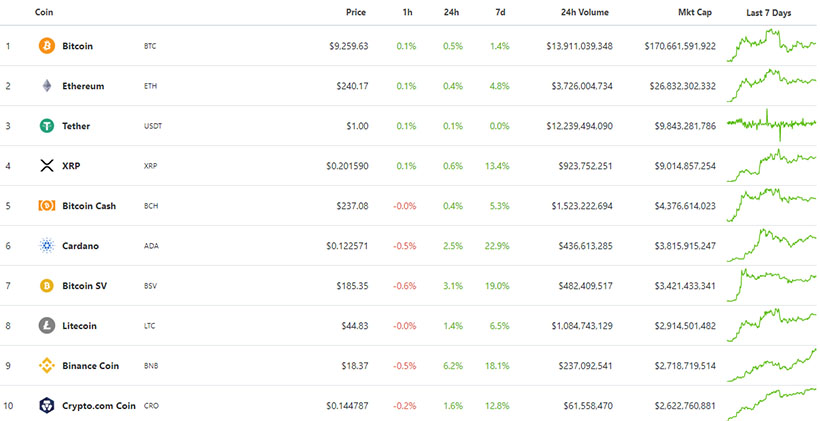Open the Bitcoin Cash name link
Image resolution: width=820 pixels, height=421 pixels.
click(89, 206)
